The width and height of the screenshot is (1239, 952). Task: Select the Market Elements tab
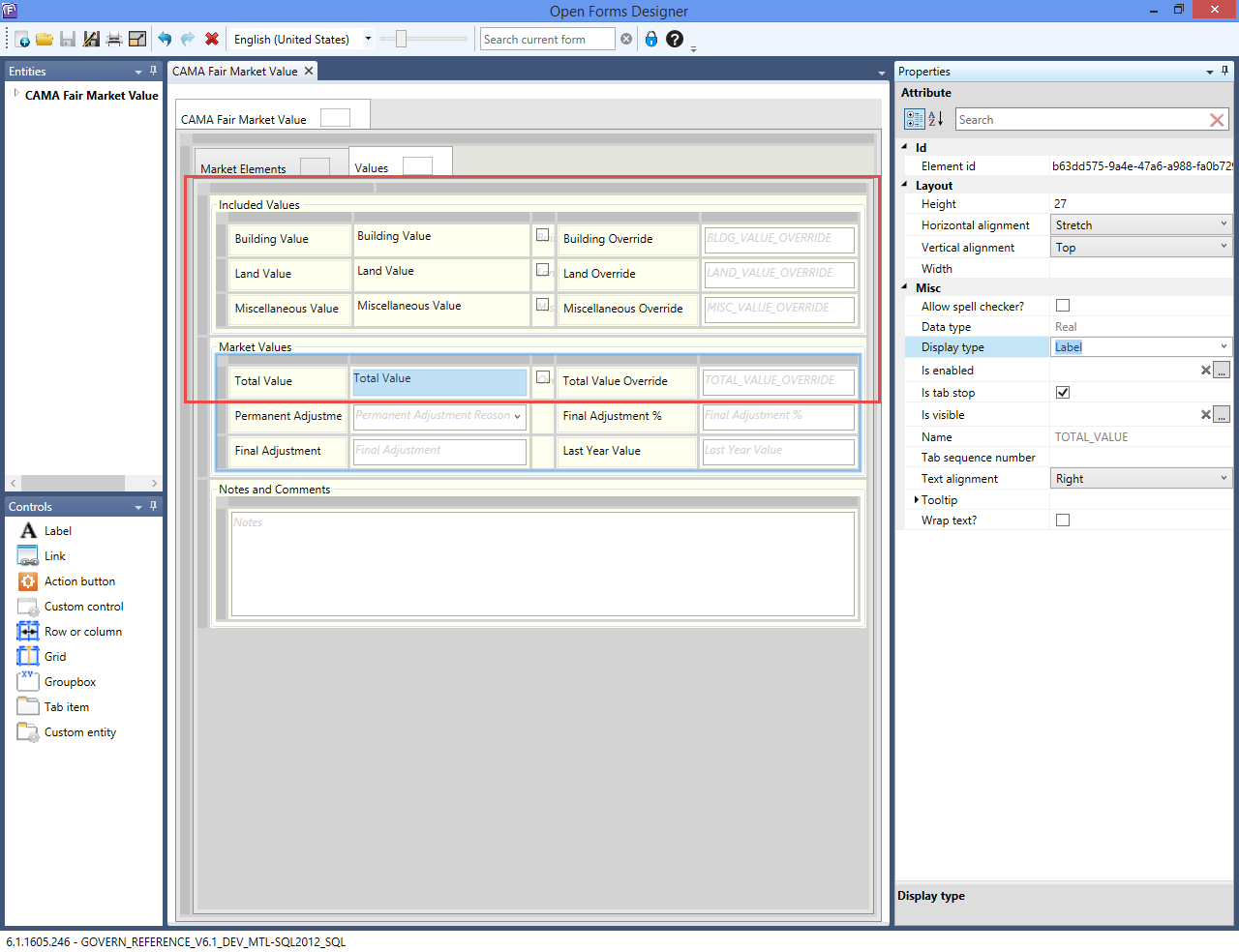pos(243,168)
